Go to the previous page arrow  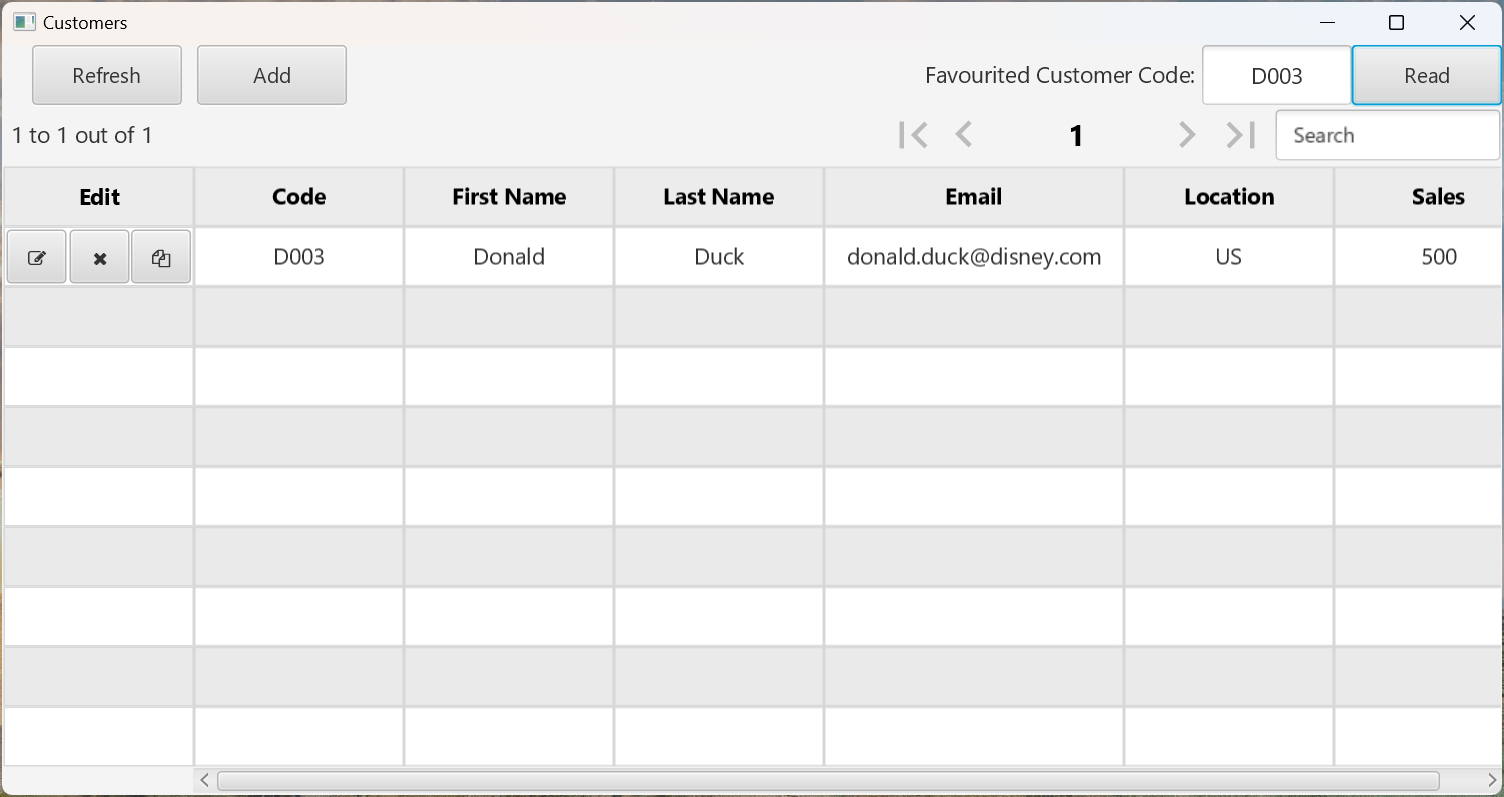(x=964, y=135)
